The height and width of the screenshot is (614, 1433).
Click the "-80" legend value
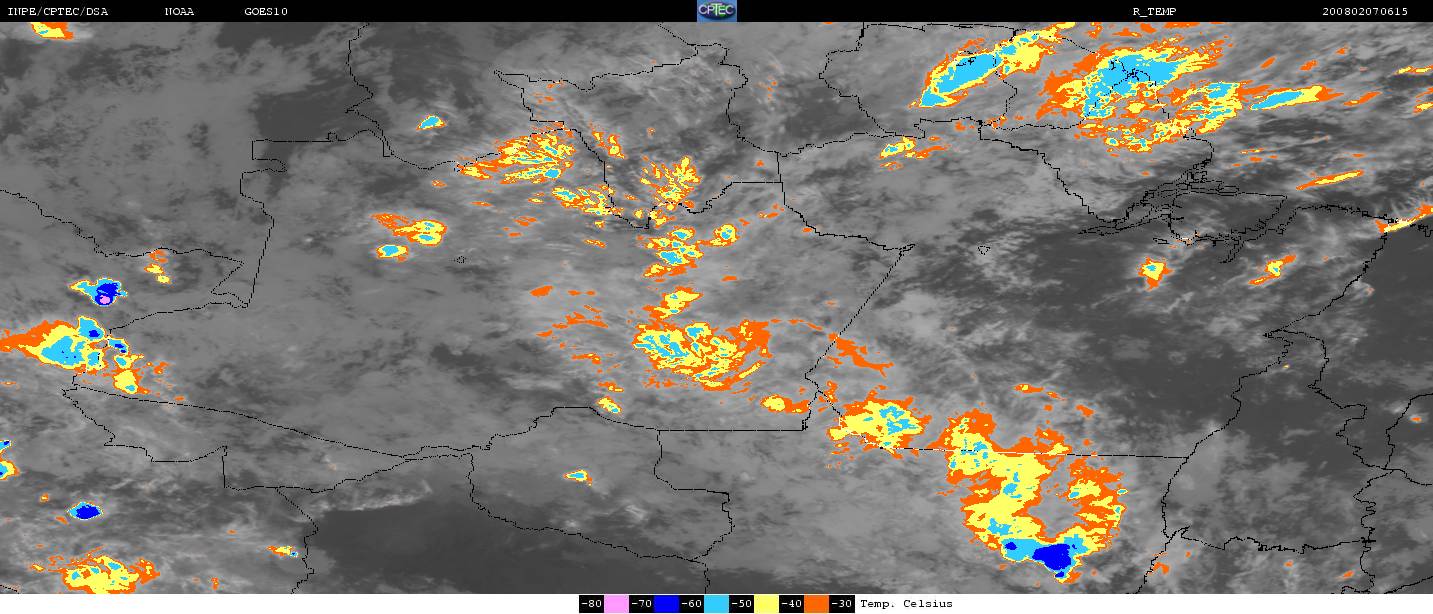591,604
